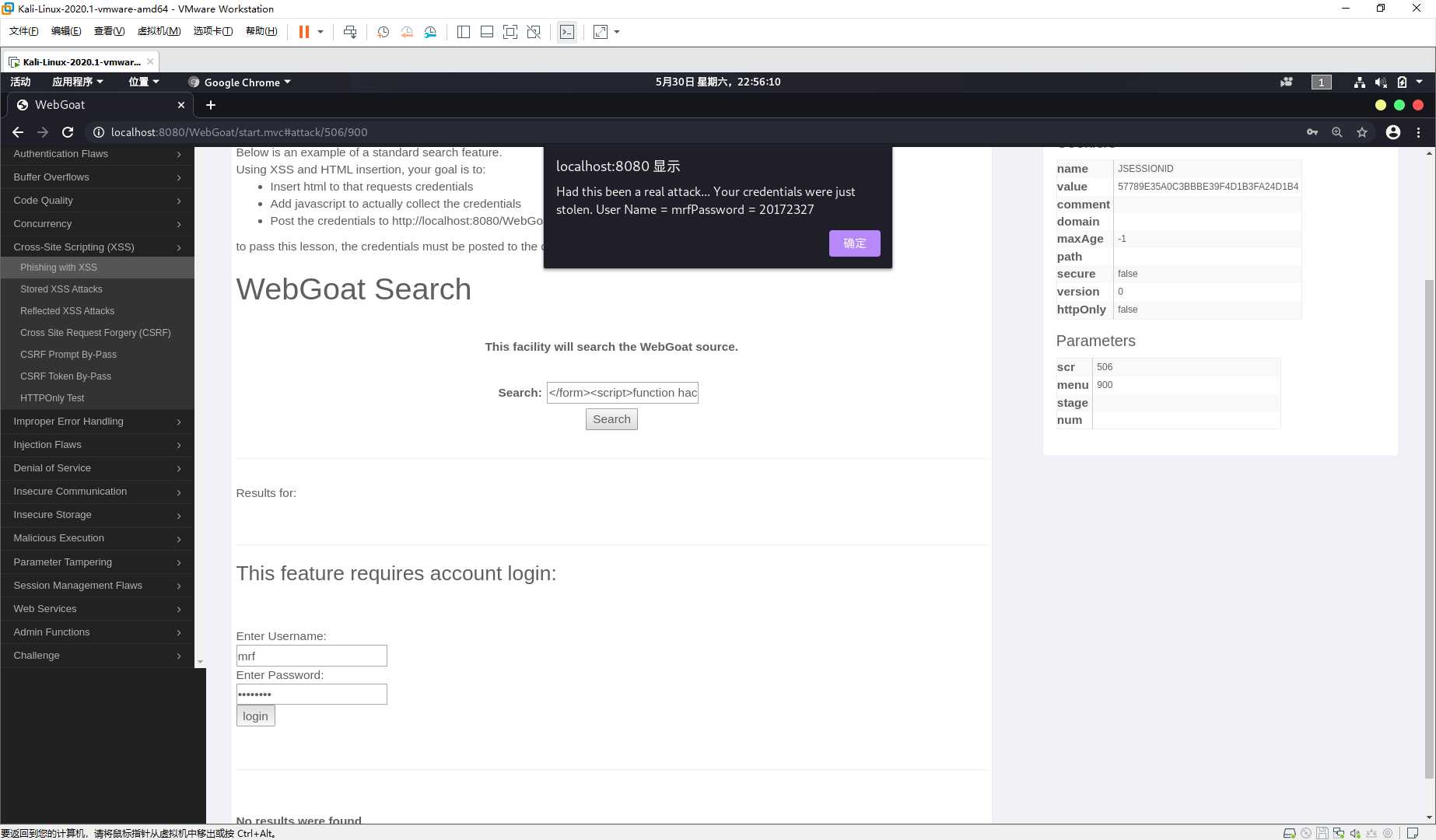
Task: Click the Enter Password field
Action: 311,695
